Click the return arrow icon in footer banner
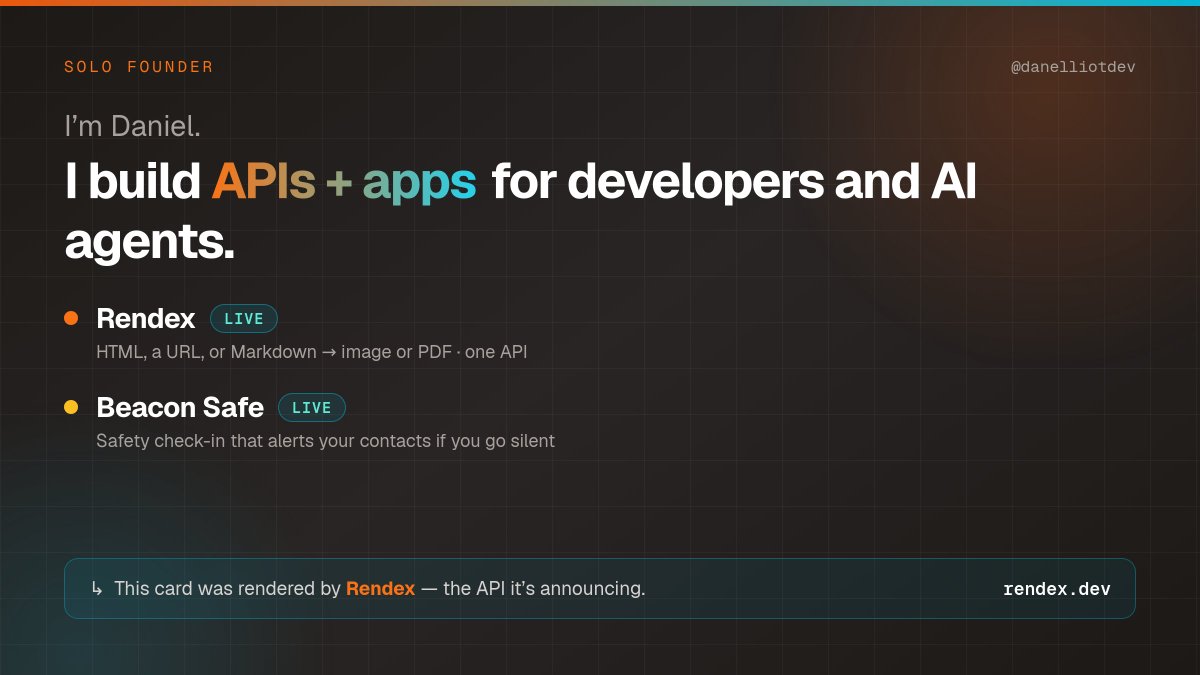 pyautogui.click(x=97, y=589)
